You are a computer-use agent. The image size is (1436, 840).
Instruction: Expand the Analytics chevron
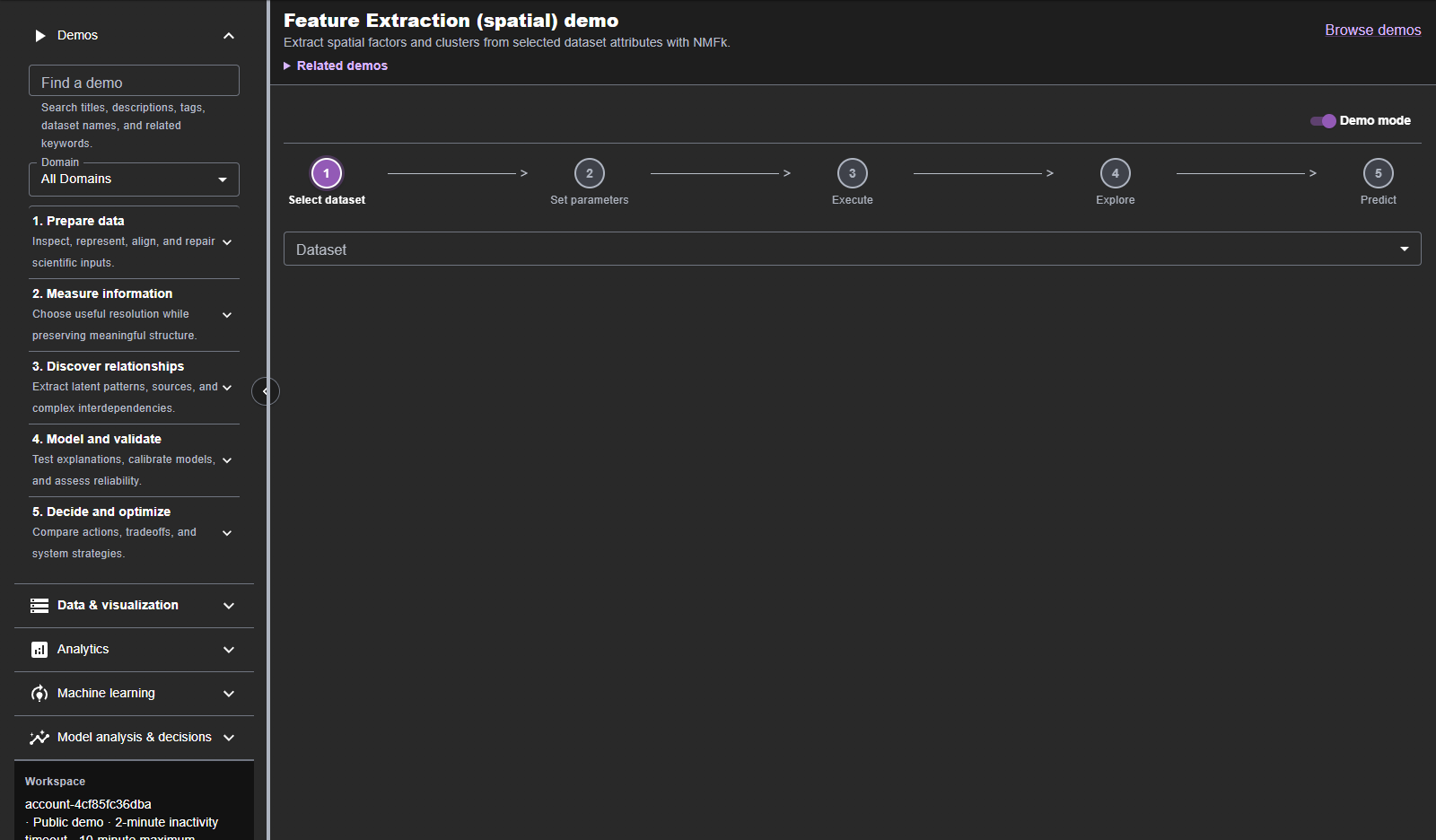click(x=229, y=650)
